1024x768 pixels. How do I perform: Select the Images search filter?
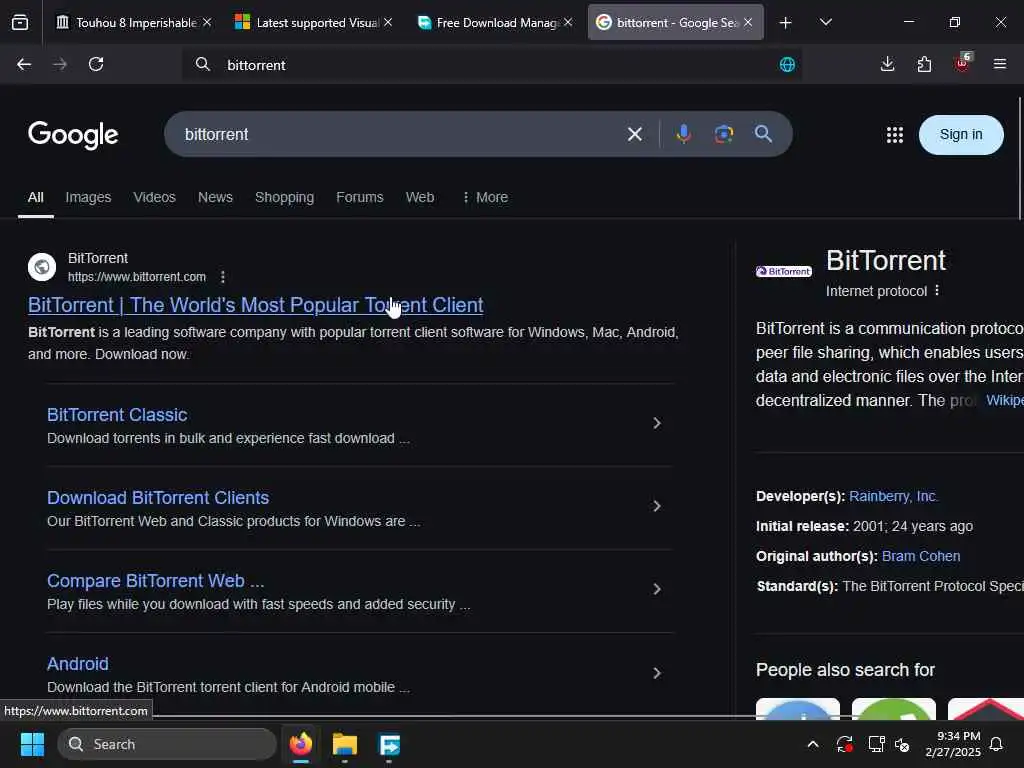[x=88, y=197]
